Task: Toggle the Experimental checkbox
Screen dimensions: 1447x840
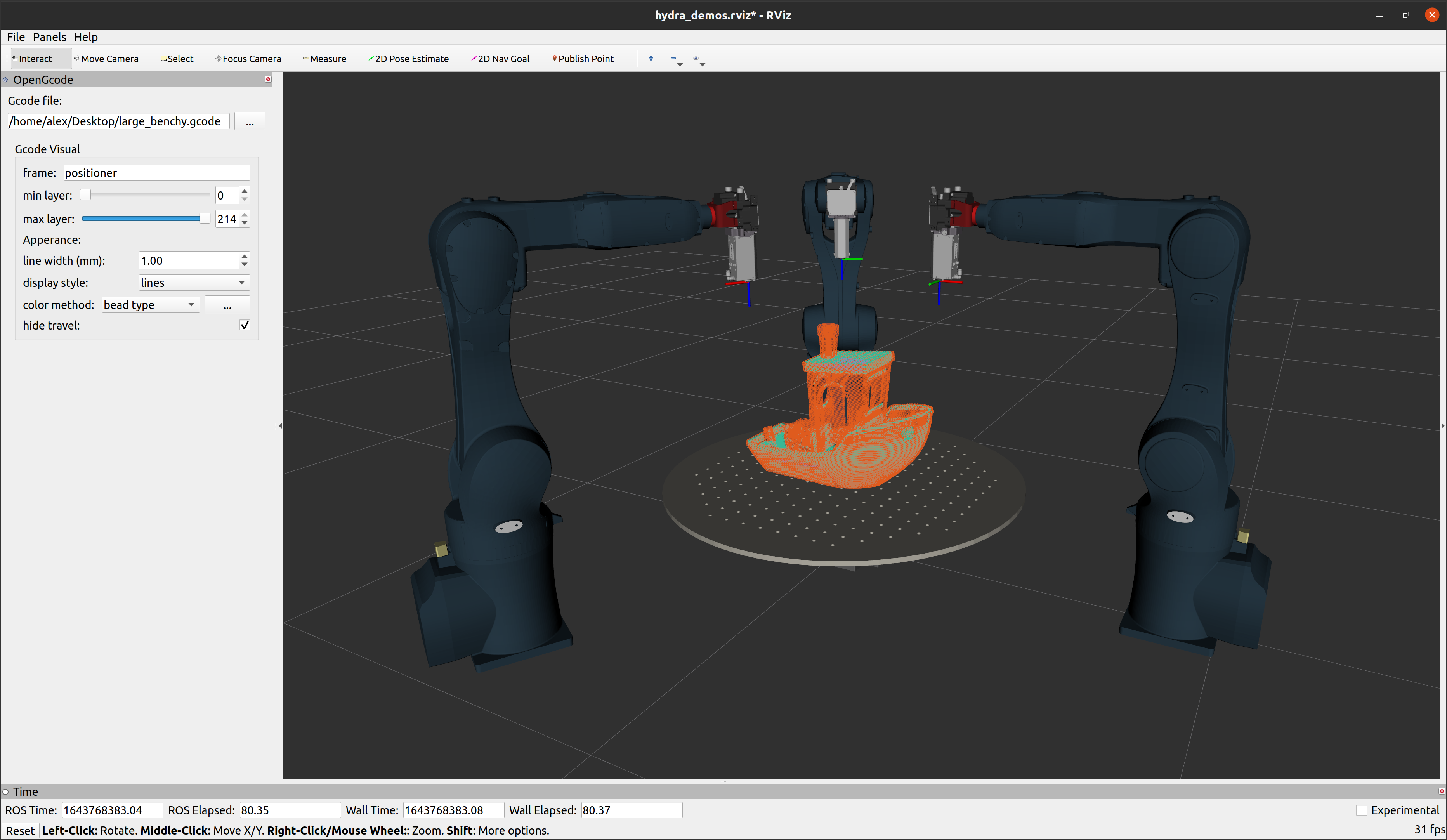Action: point(1362,810)
